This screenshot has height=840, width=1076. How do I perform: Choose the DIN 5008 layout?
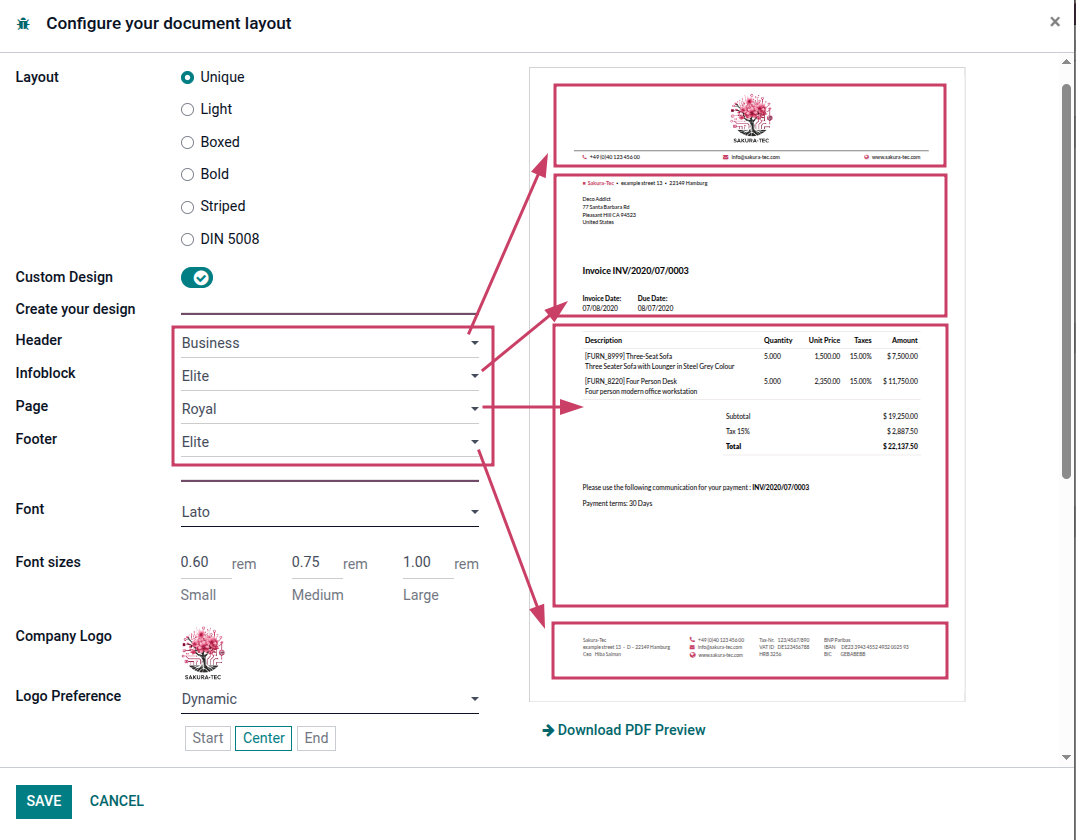(187, 240)
